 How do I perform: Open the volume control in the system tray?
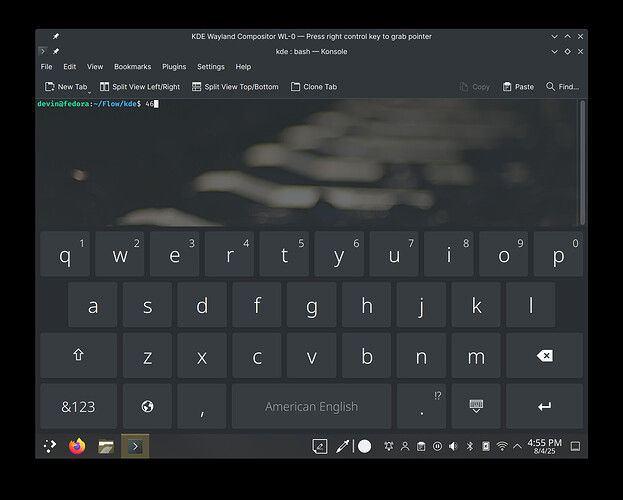(453, 446)
